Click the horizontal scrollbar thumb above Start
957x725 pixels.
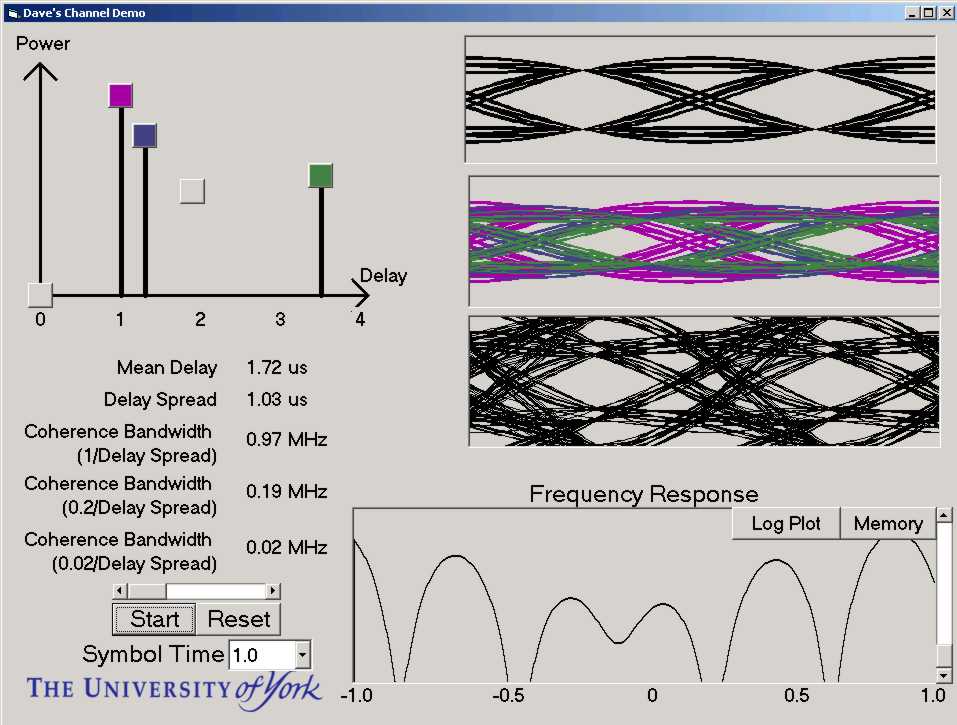coord(148,591)
